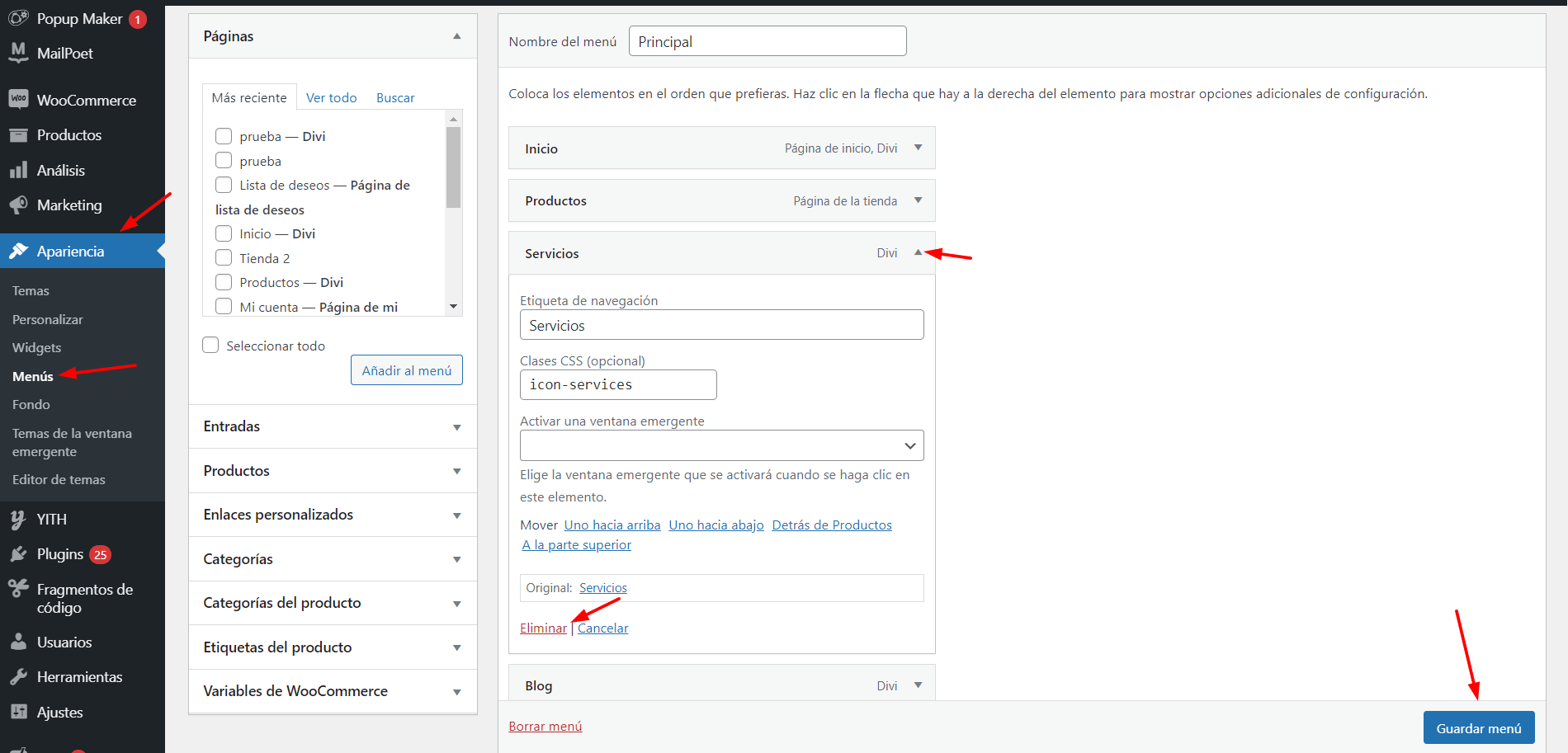Collapse the Páginas panel arrow
1568x753 pixels.
point(456,36)
